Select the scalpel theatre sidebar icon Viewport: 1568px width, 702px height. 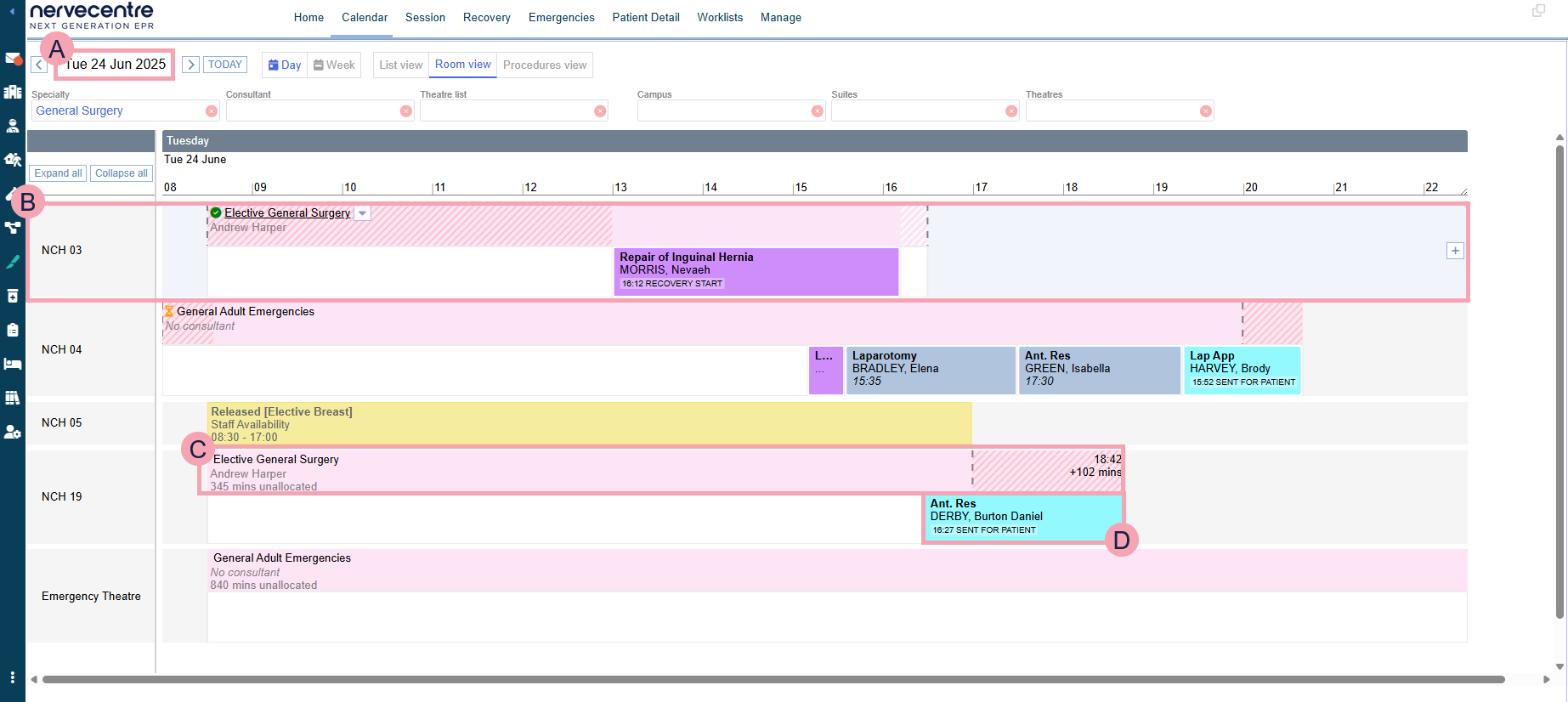pyautogui.click(x=12, y=262)
